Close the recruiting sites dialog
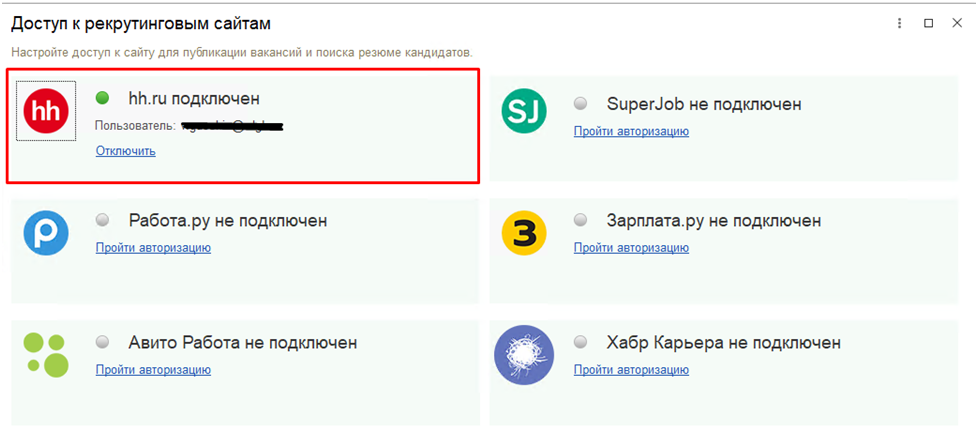The height and width of the screenshot is (435, 978). point(957,23)
